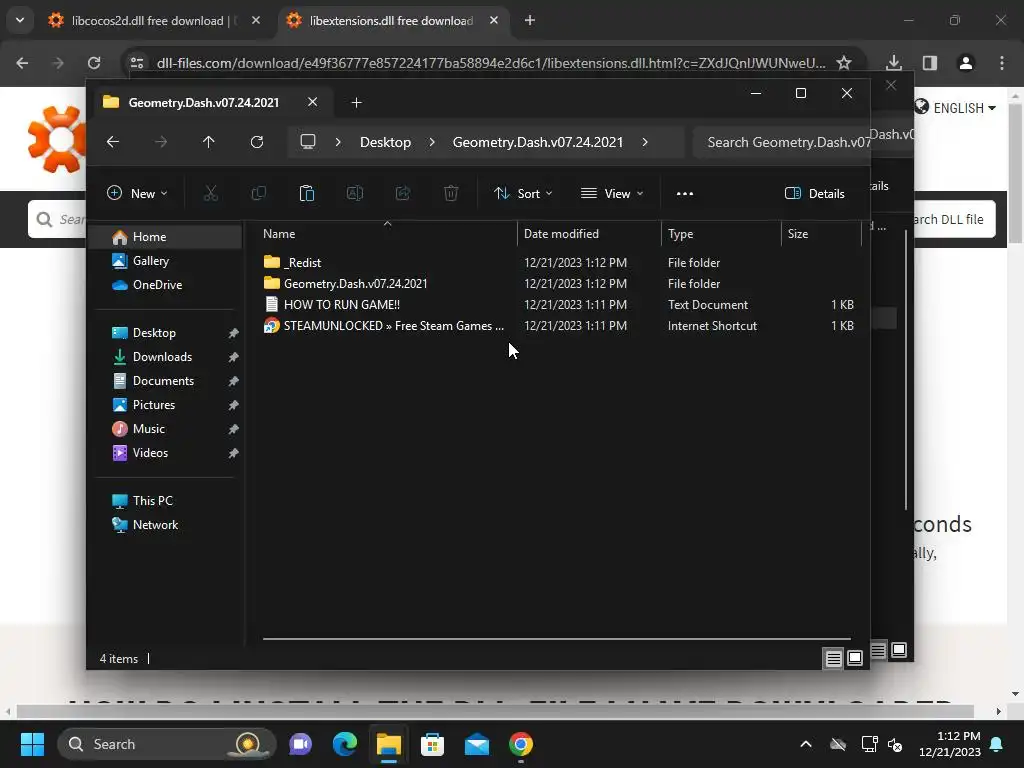Open Chrome profile icon
Image resolution: width=1024 pixels, height=768 pixels.
point(966,63)
